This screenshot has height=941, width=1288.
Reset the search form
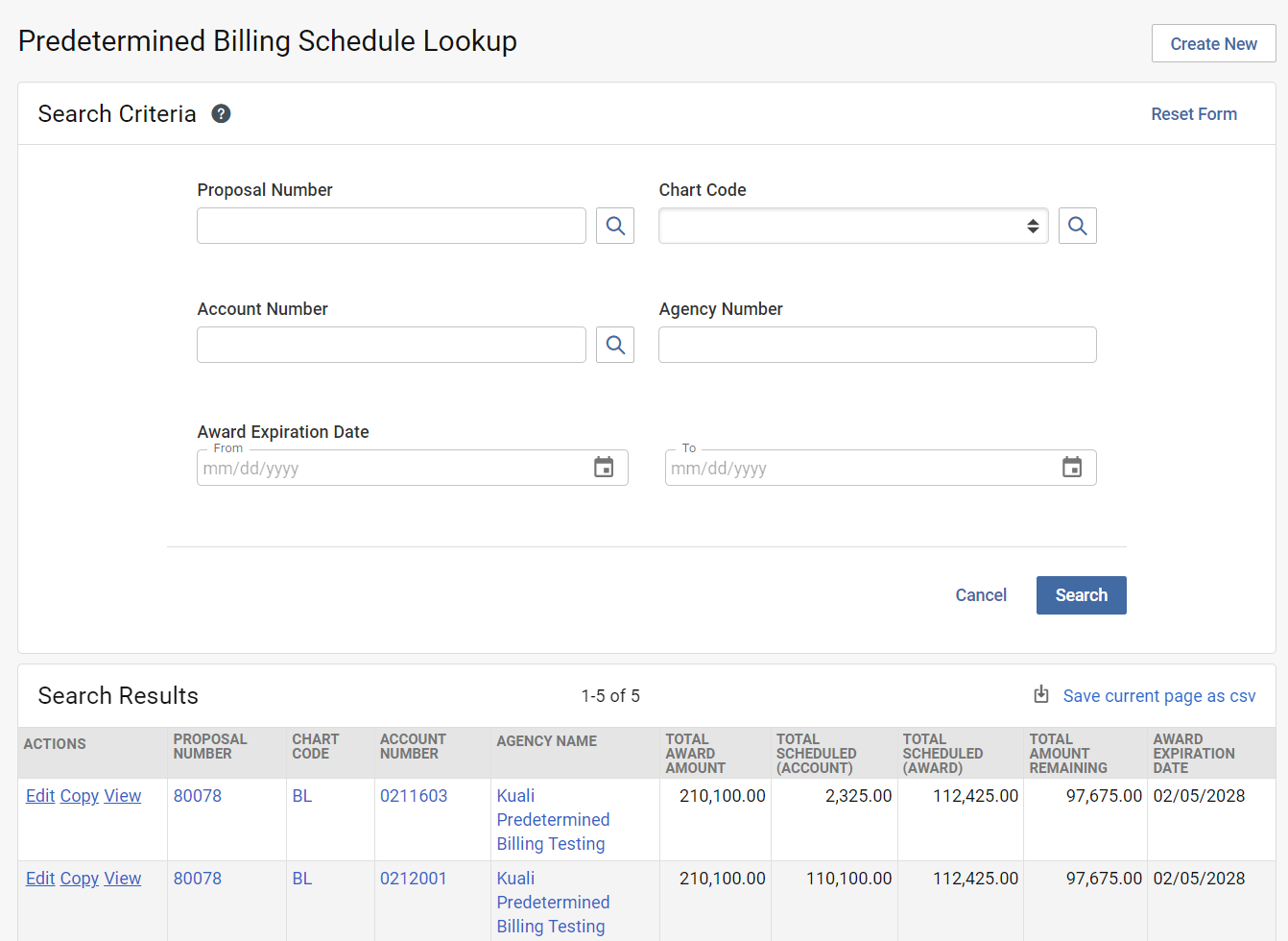1194,113
